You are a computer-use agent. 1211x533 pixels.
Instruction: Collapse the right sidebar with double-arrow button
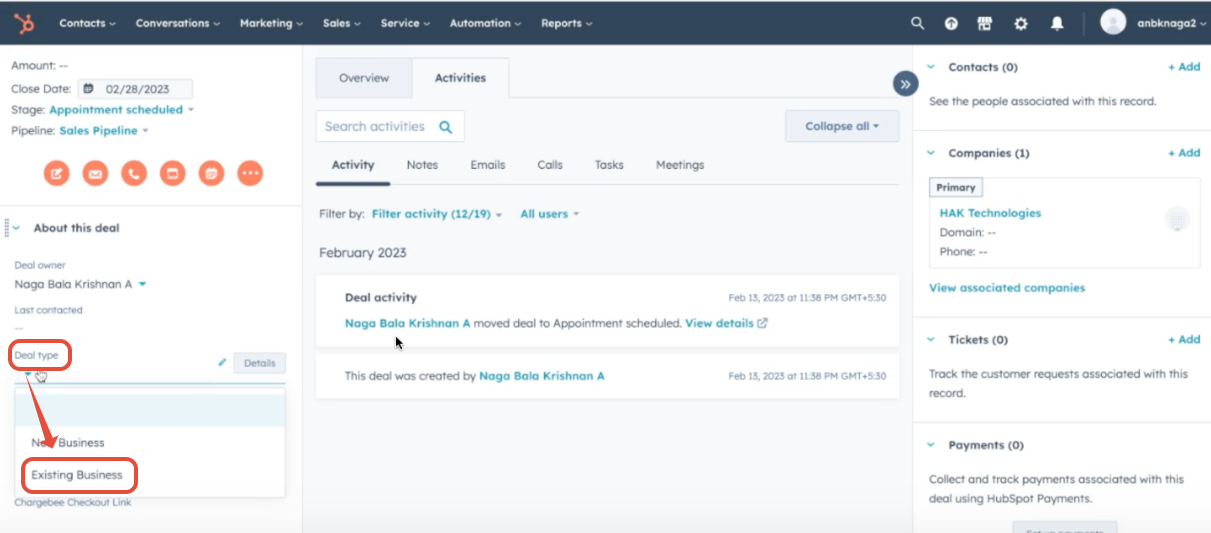point(905,84)
